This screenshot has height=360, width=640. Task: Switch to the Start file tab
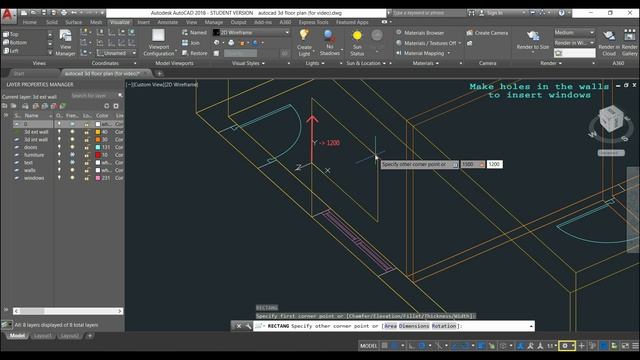tap(19, 73)
